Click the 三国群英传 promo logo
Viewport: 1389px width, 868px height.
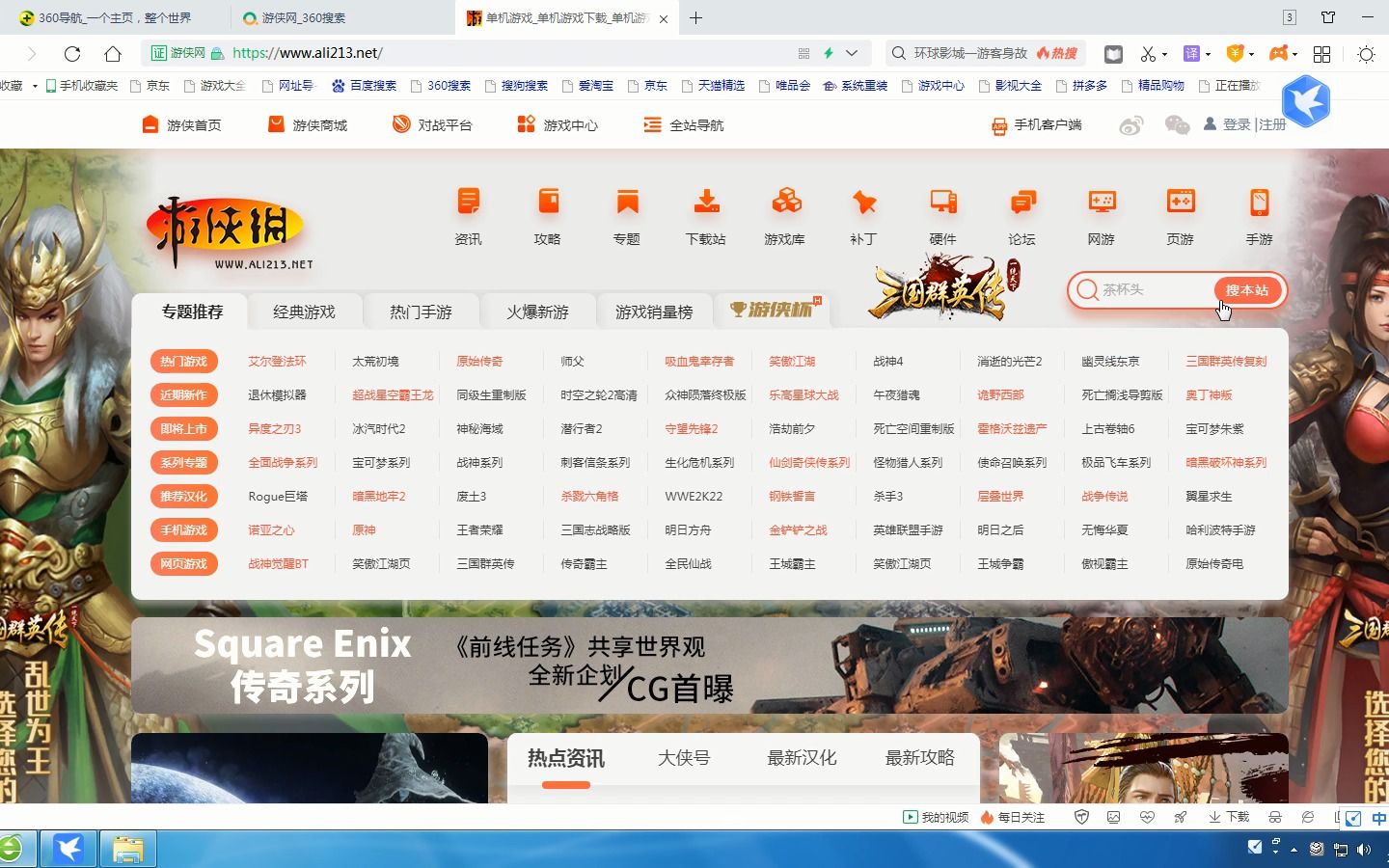[943, 287]
